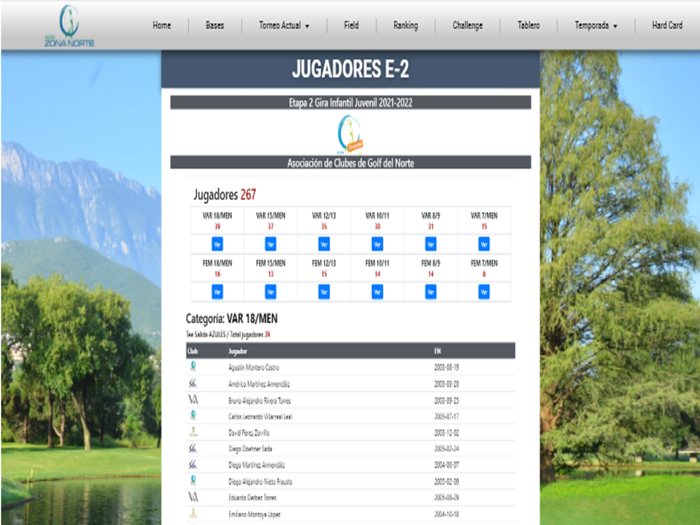Click the ACGN Zona Norte logo
700x525 pixels.
[69, 26]
